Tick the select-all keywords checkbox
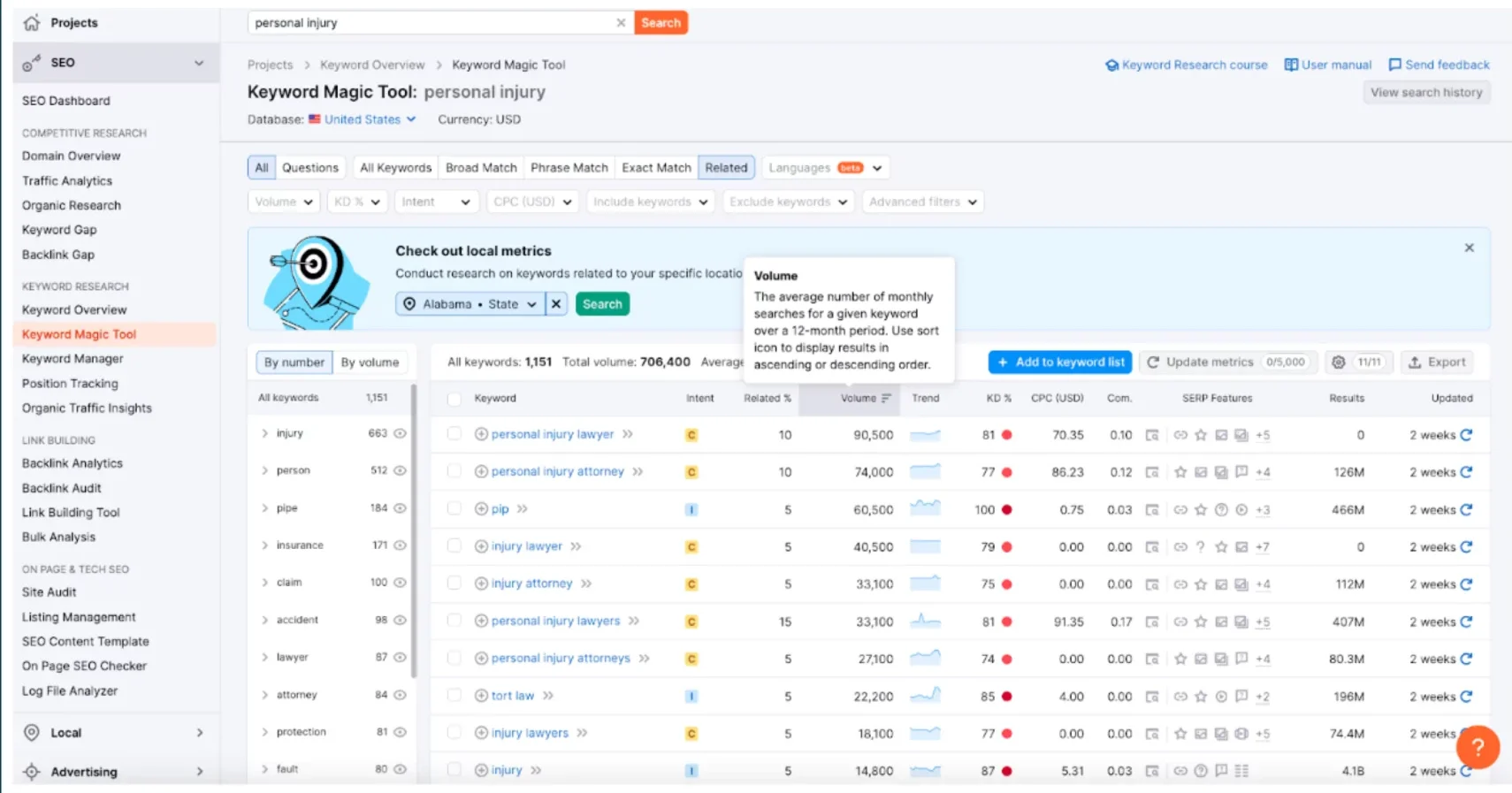Image resolution: width=1512 pixels, height=793 pixels. pos(454,399)
